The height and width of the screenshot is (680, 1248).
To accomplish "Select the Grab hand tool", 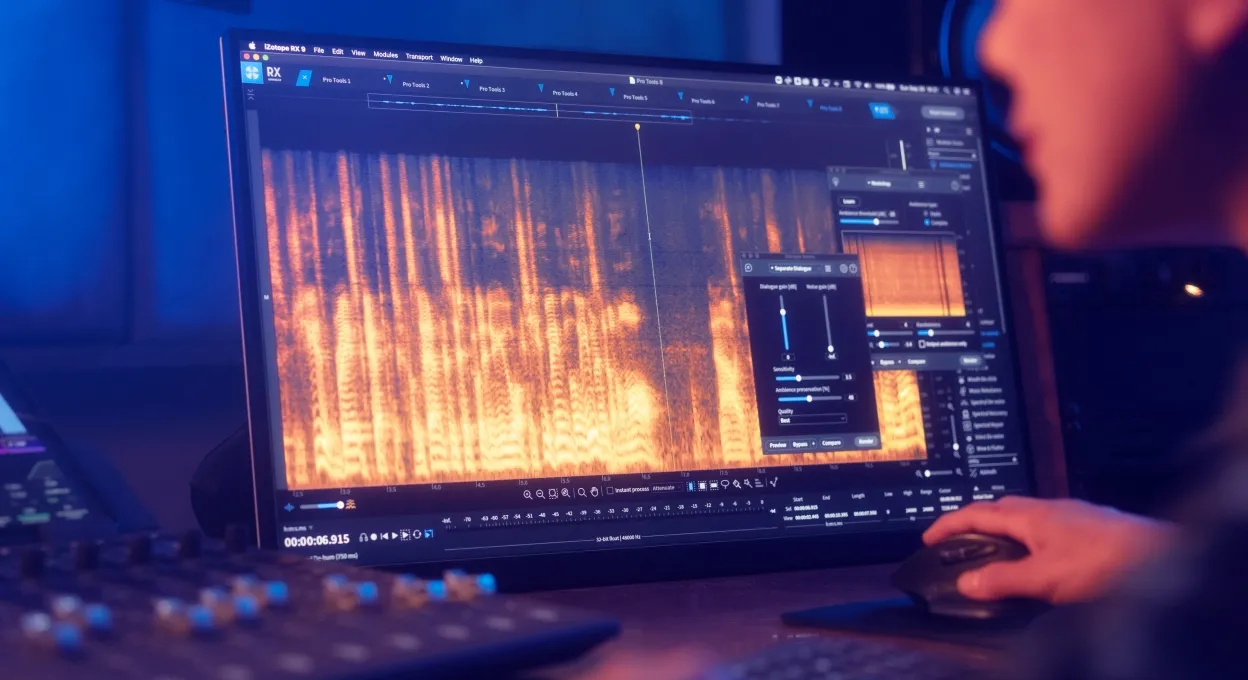I will coord(594,492).
